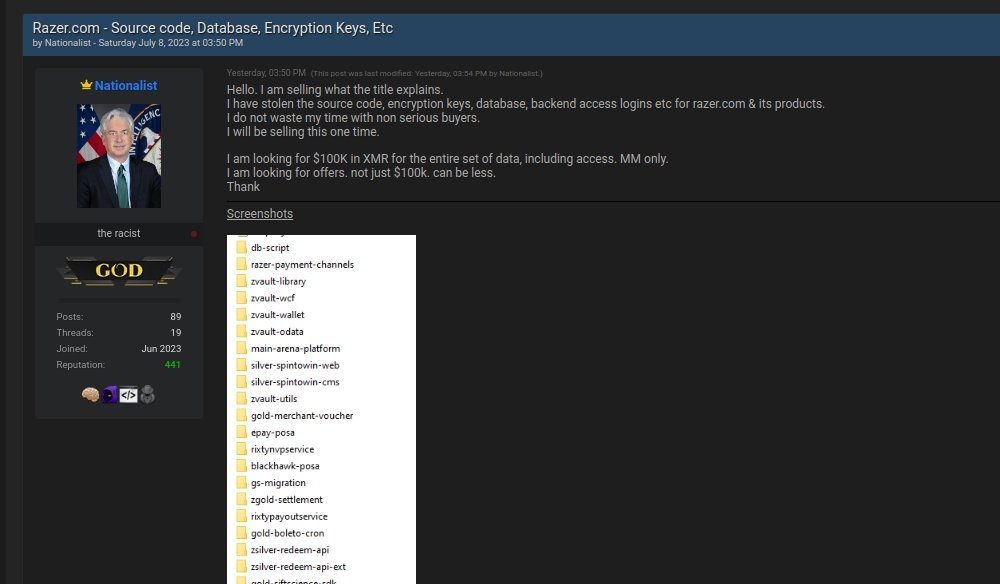Click the zgold-settlement folder icon
The height and width of the screenshot is (584, 1000).
pos(241,499)
